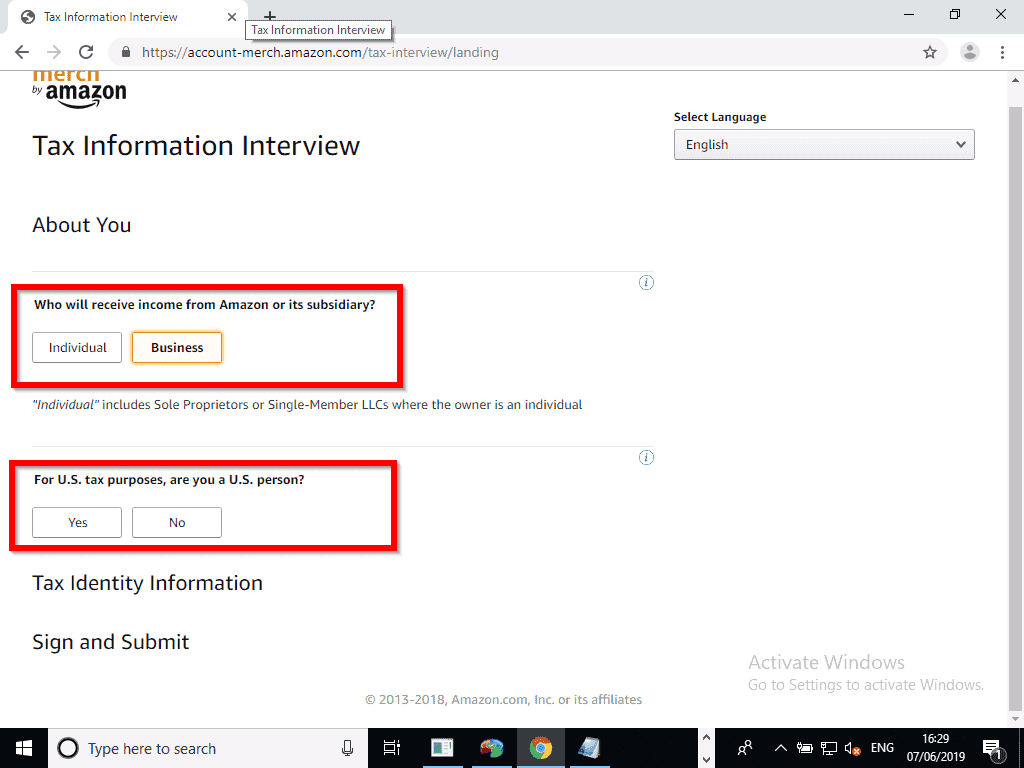The height and width of the screenshot is (768, 1024).
Task: Open the notification center icon
Action: tap(992, 748)
